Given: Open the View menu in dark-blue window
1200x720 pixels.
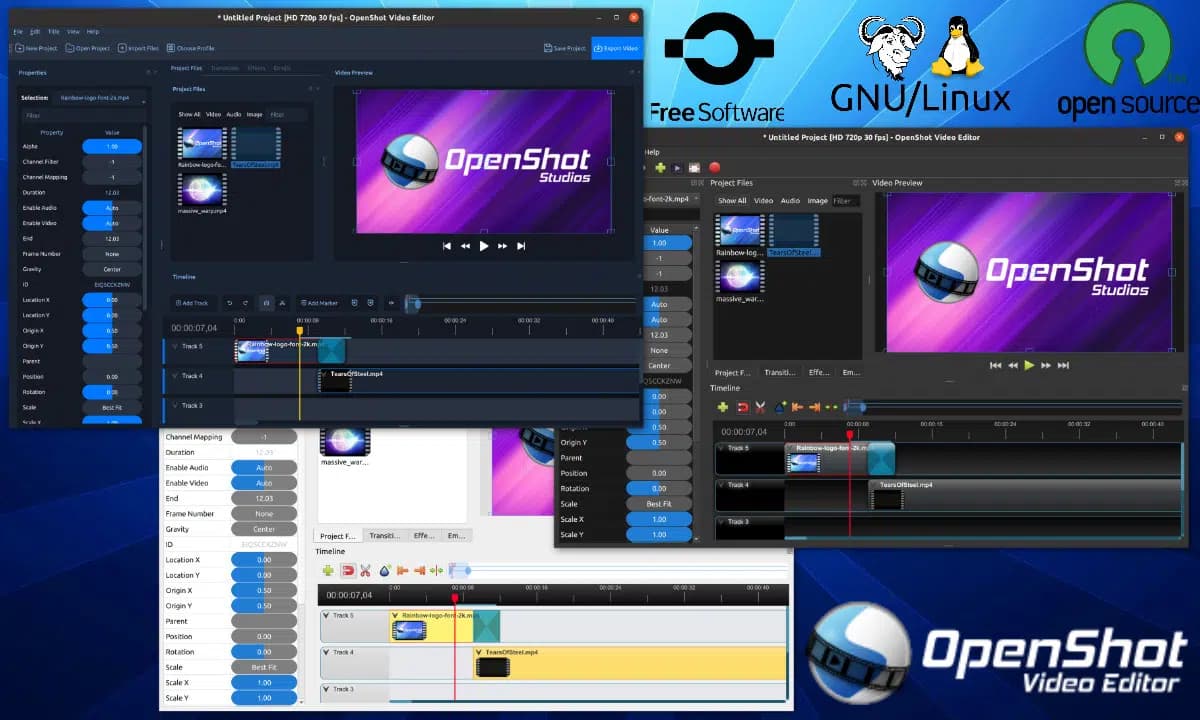Looking at the screenshot, I should 73,32.
